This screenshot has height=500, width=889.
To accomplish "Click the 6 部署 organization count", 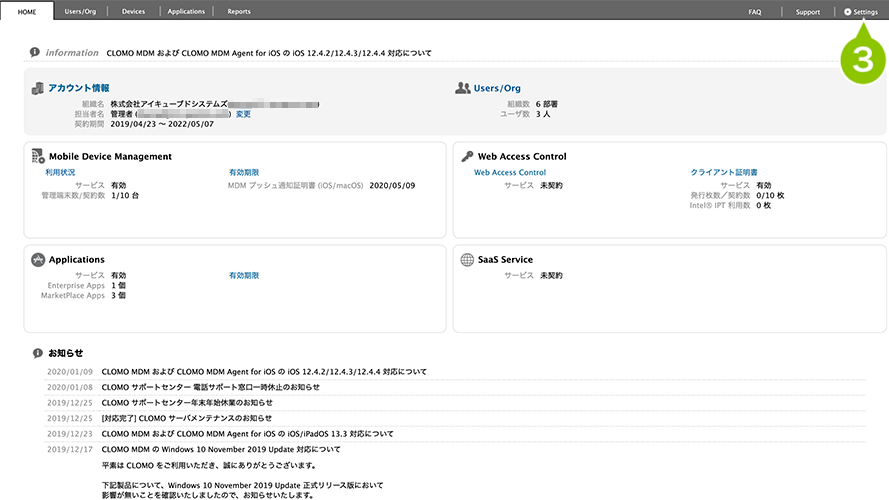I will coord(547,104).
